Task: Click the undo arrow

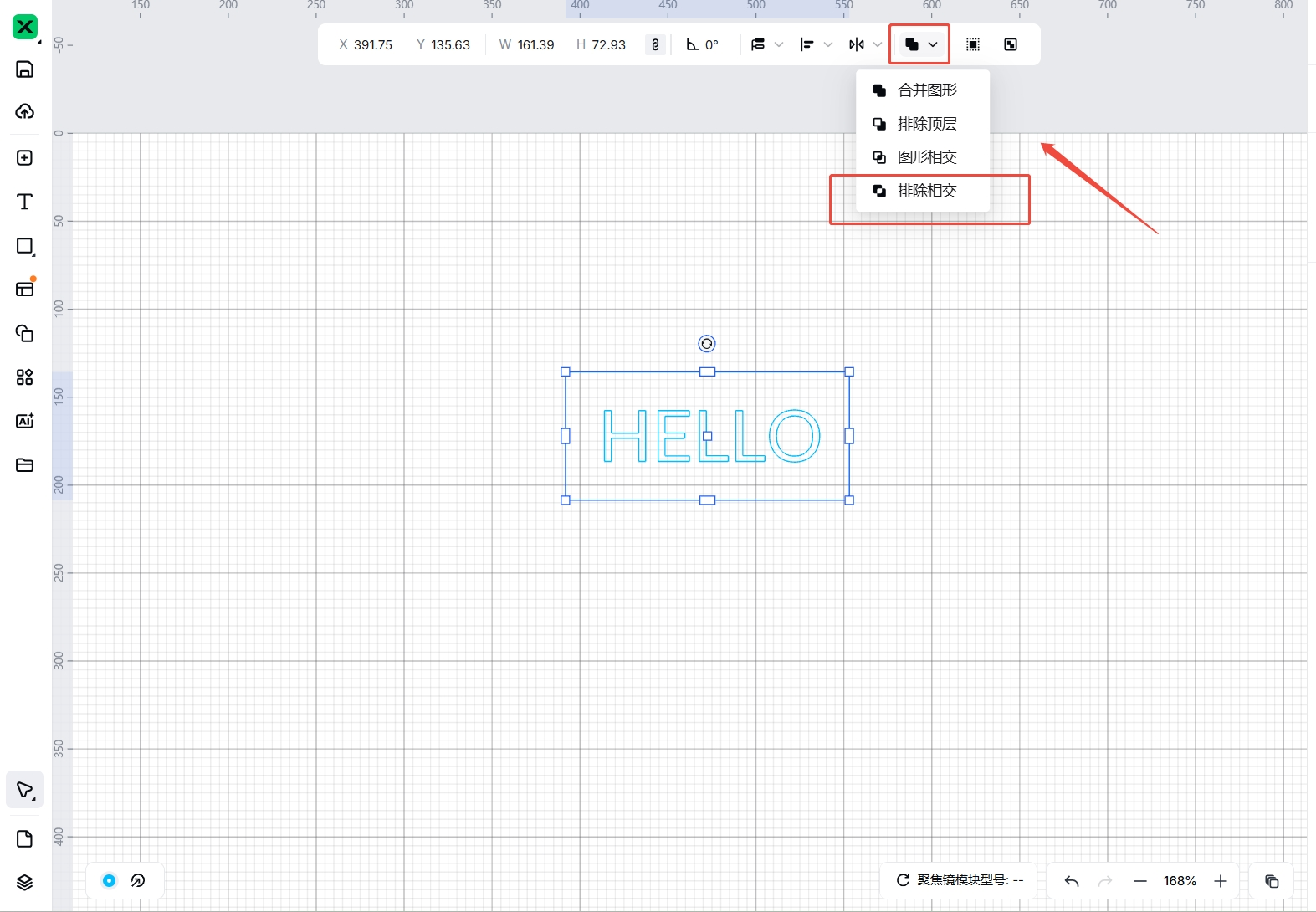Action: 1072,881
